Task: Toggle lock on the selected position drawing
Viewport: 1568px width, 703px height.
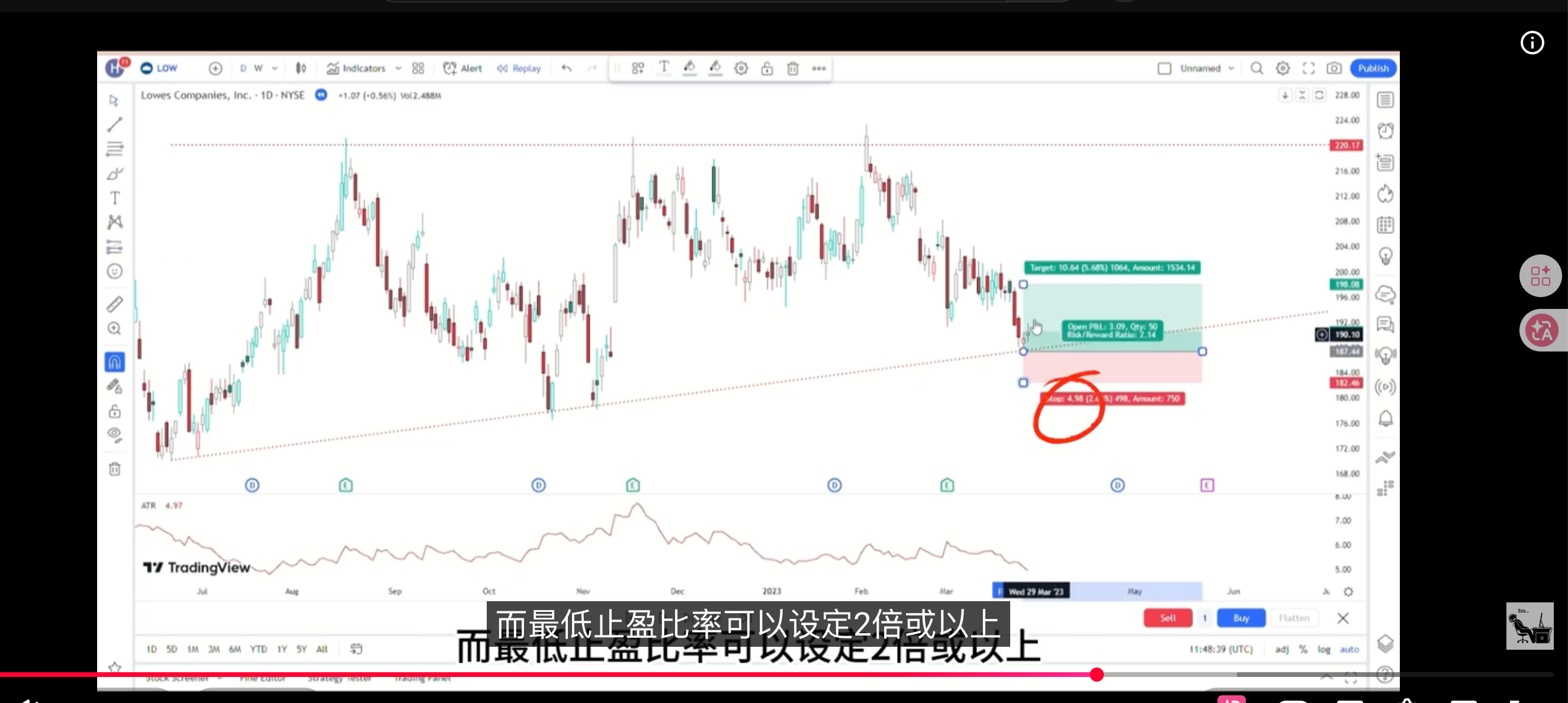Action: pos(767,69)
